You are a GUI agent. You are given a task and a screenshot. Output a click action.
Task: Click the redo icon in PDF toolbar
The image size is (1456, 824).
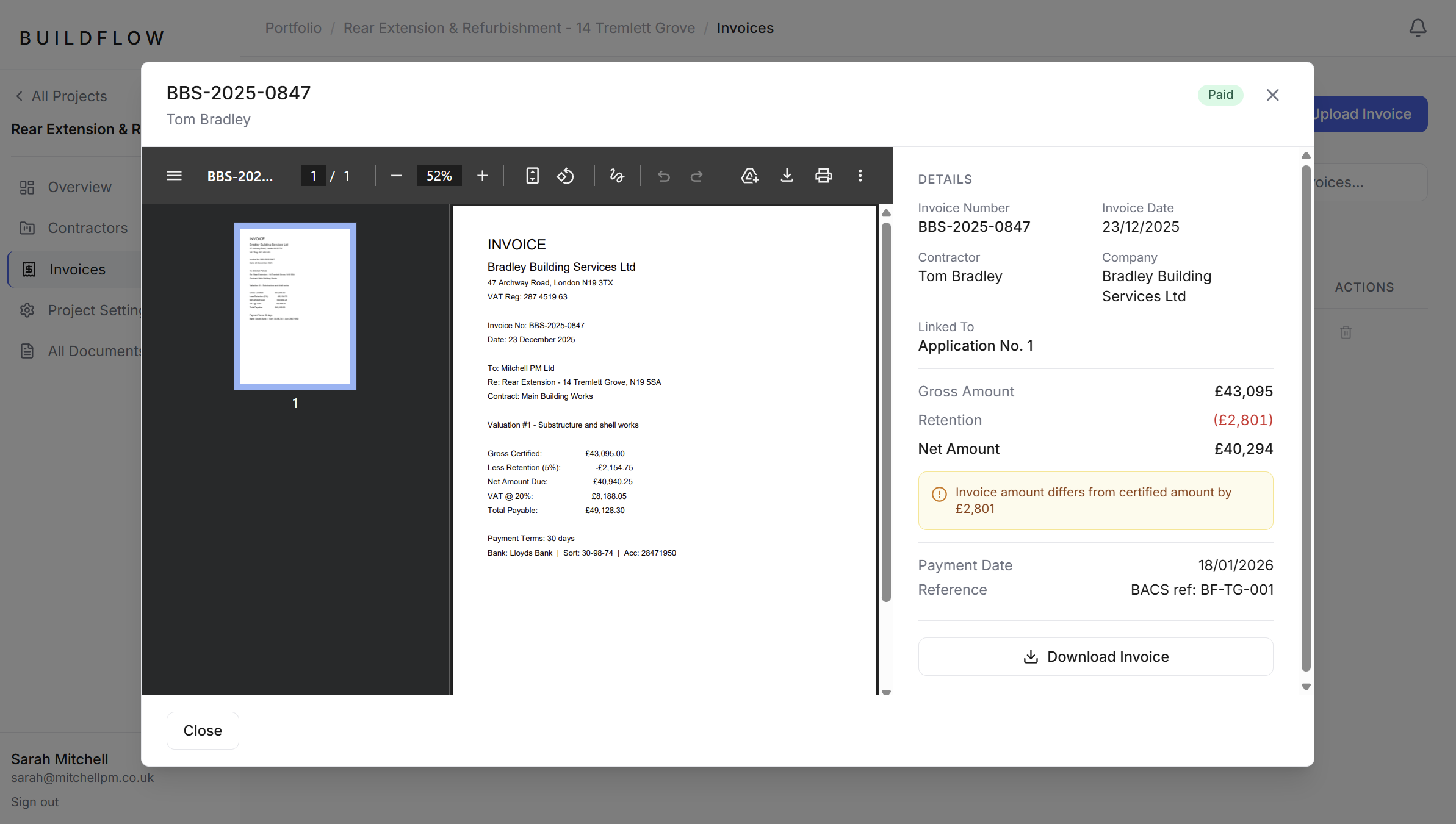tap(697, 176)
